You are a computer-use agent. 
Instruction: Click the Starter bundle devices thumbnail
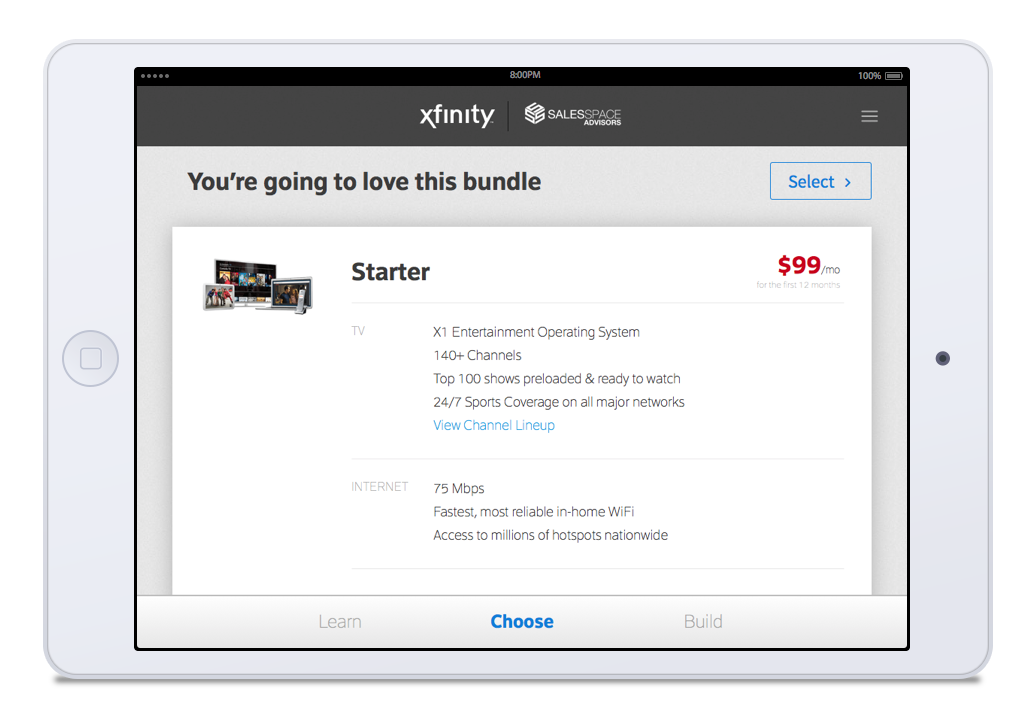[x=257, y=286]
